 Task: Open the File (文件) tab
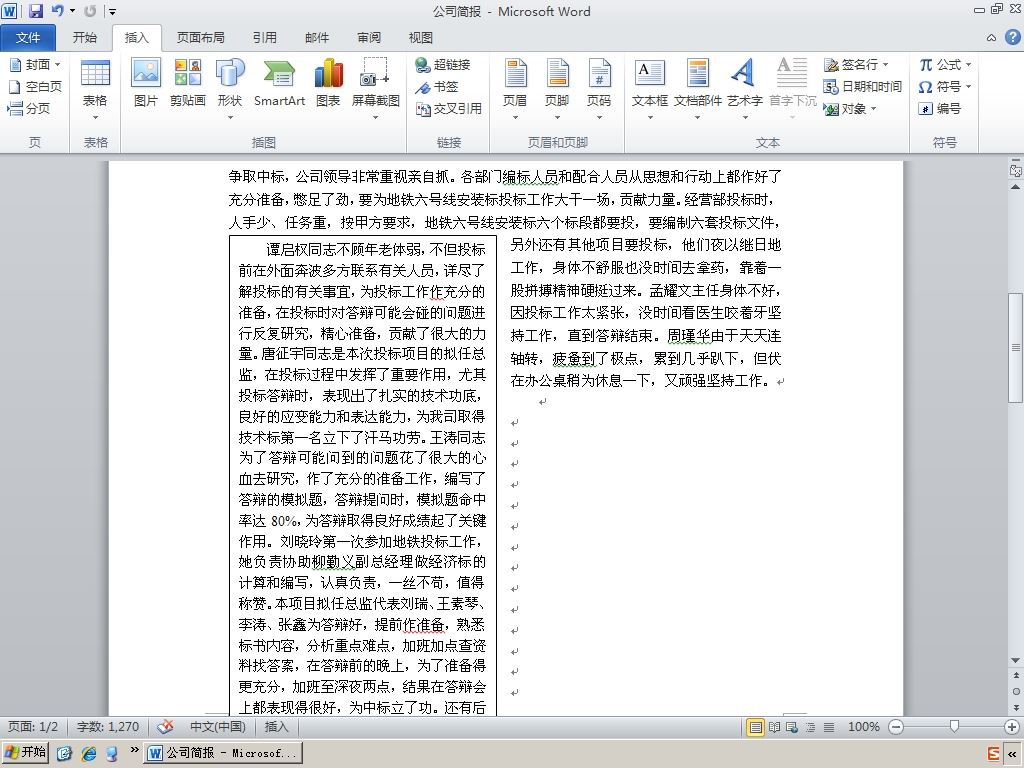pyautogui.click(x=28, y=38)
